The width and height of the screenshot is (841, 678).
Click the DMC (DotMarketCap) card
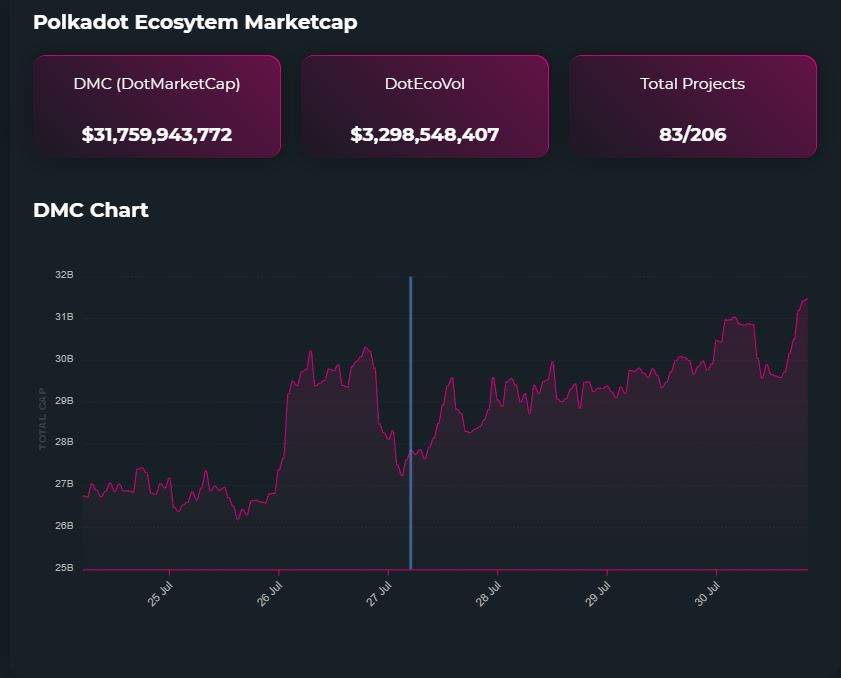pos(157,106)
